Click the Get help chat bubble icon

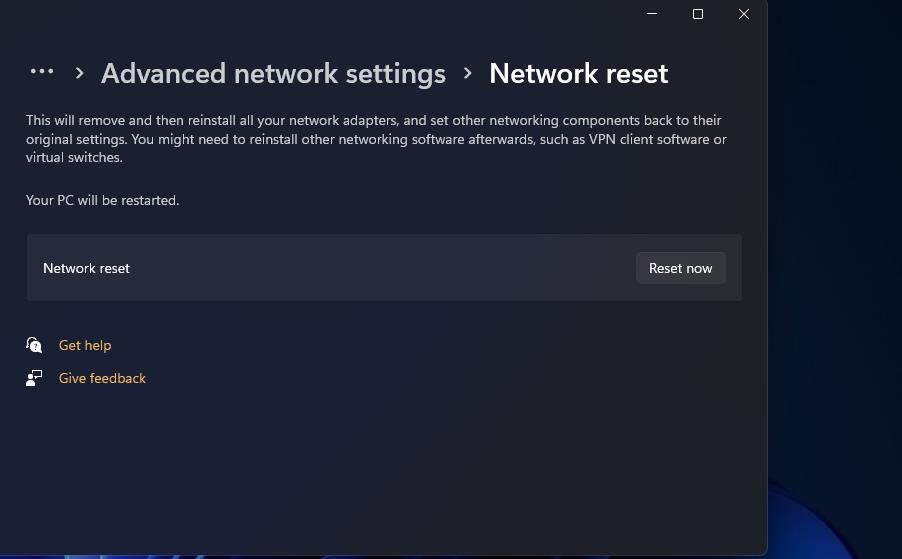[34, 344]
